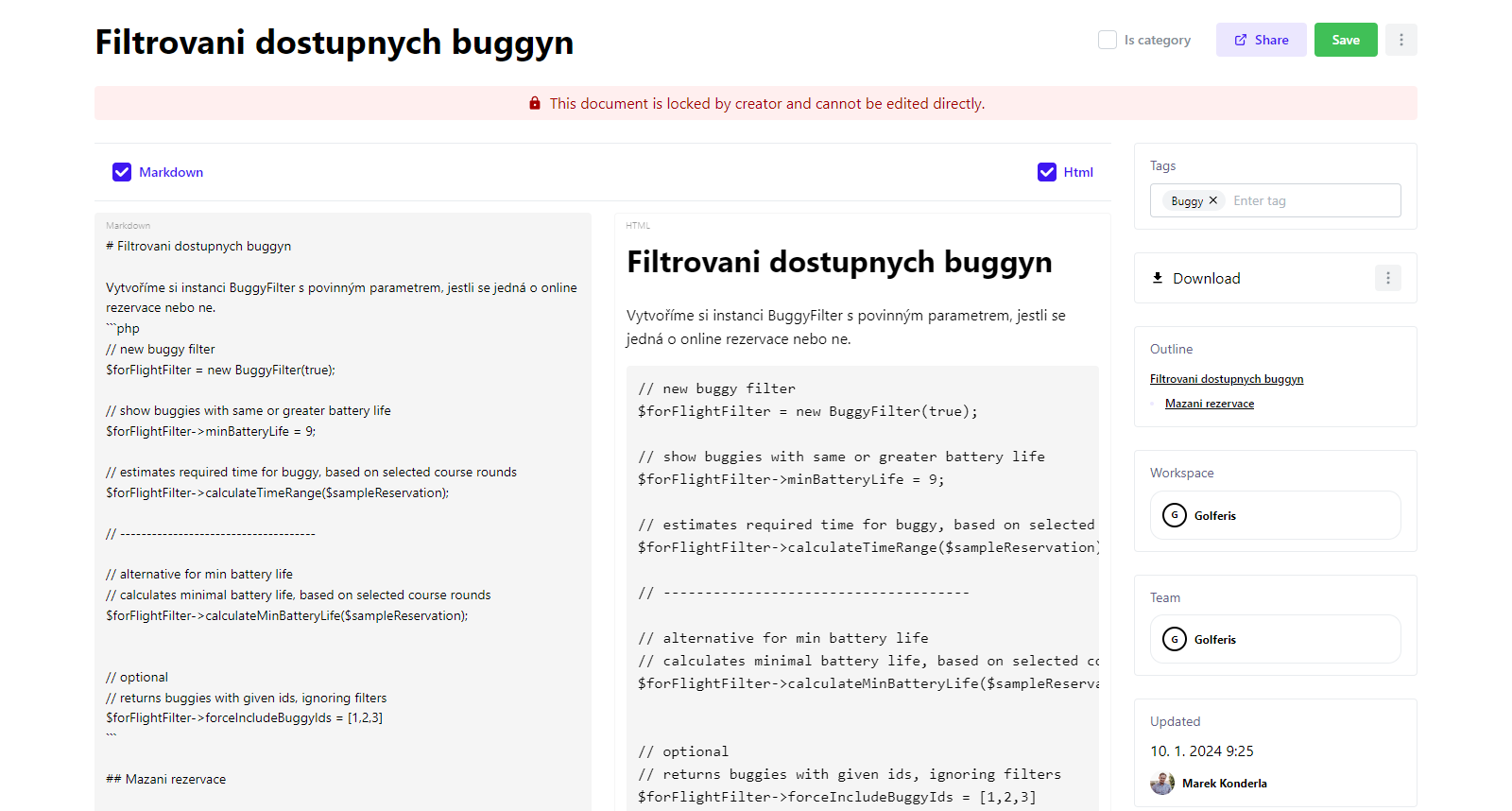Click the Share button
This screenshot has width=1512, height=811.
point(1261,40)
